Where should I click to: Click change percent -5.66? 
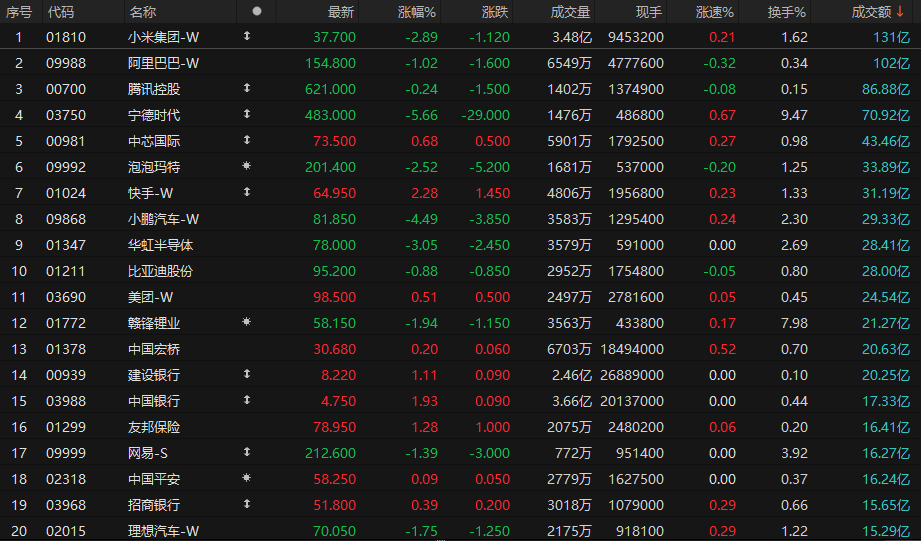[x=421, y=115]
